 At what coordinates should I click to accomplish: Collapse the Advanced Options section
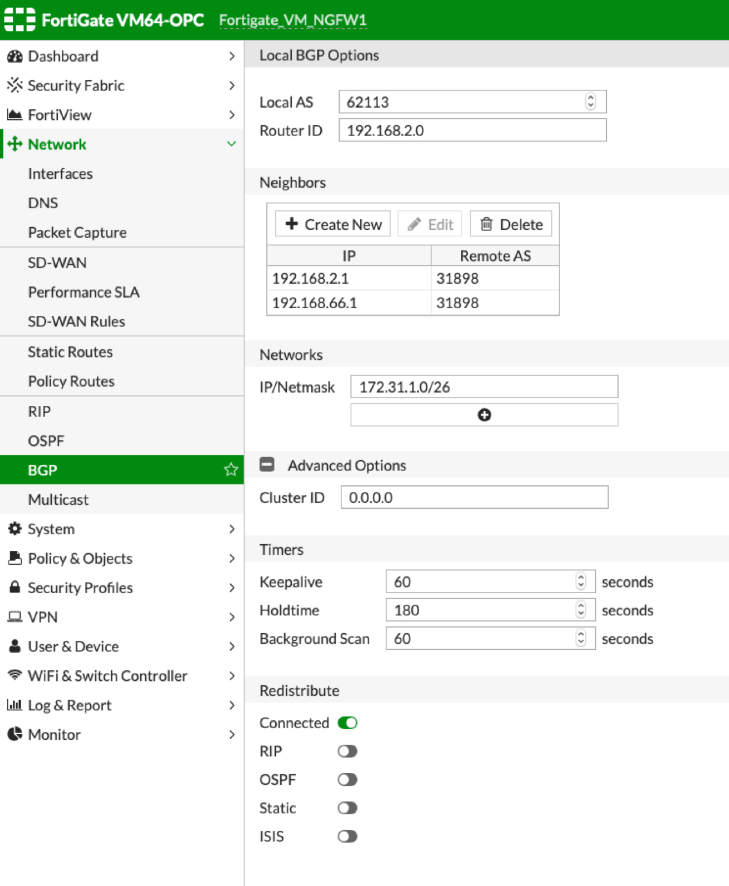[268, 465]
